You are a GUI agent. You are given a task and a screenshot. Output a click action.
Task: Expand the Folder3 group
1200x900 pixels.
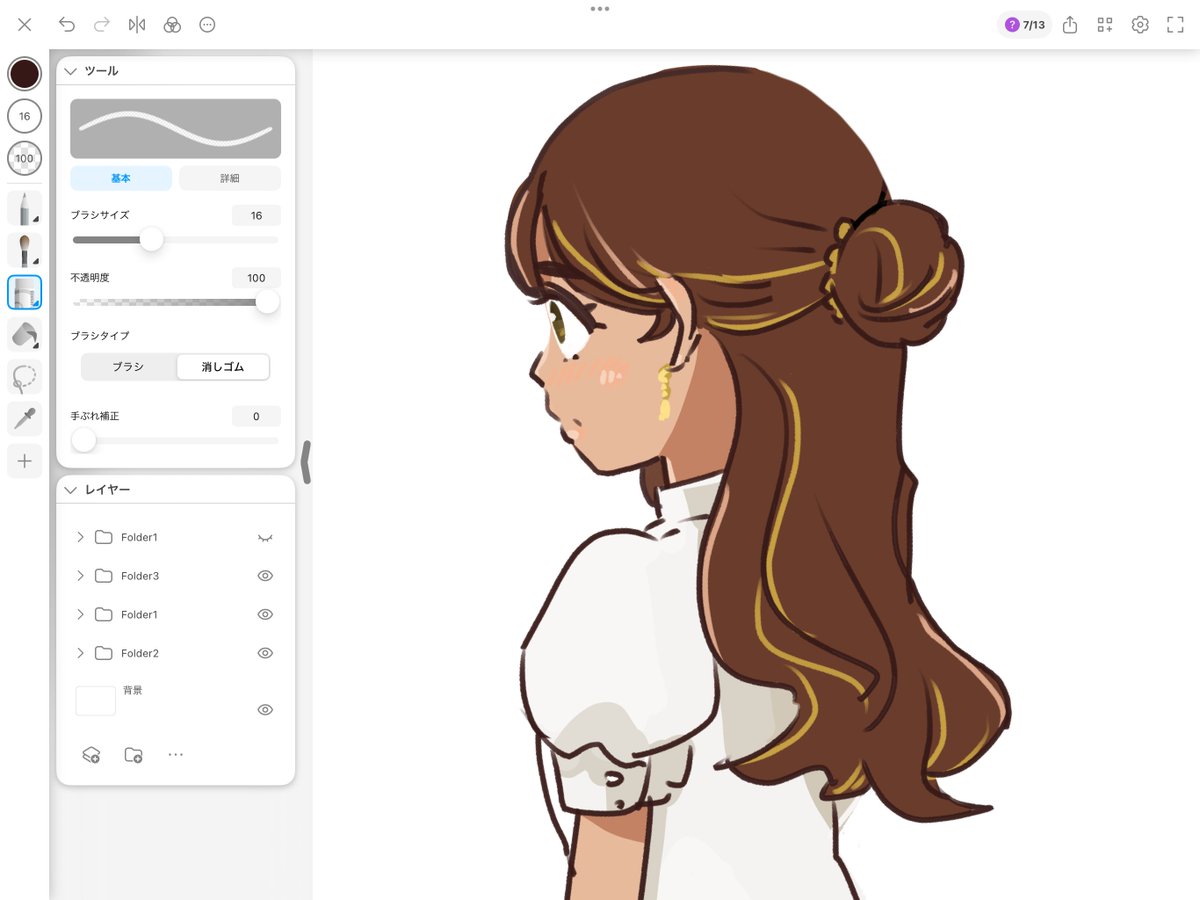coord(81,576)
